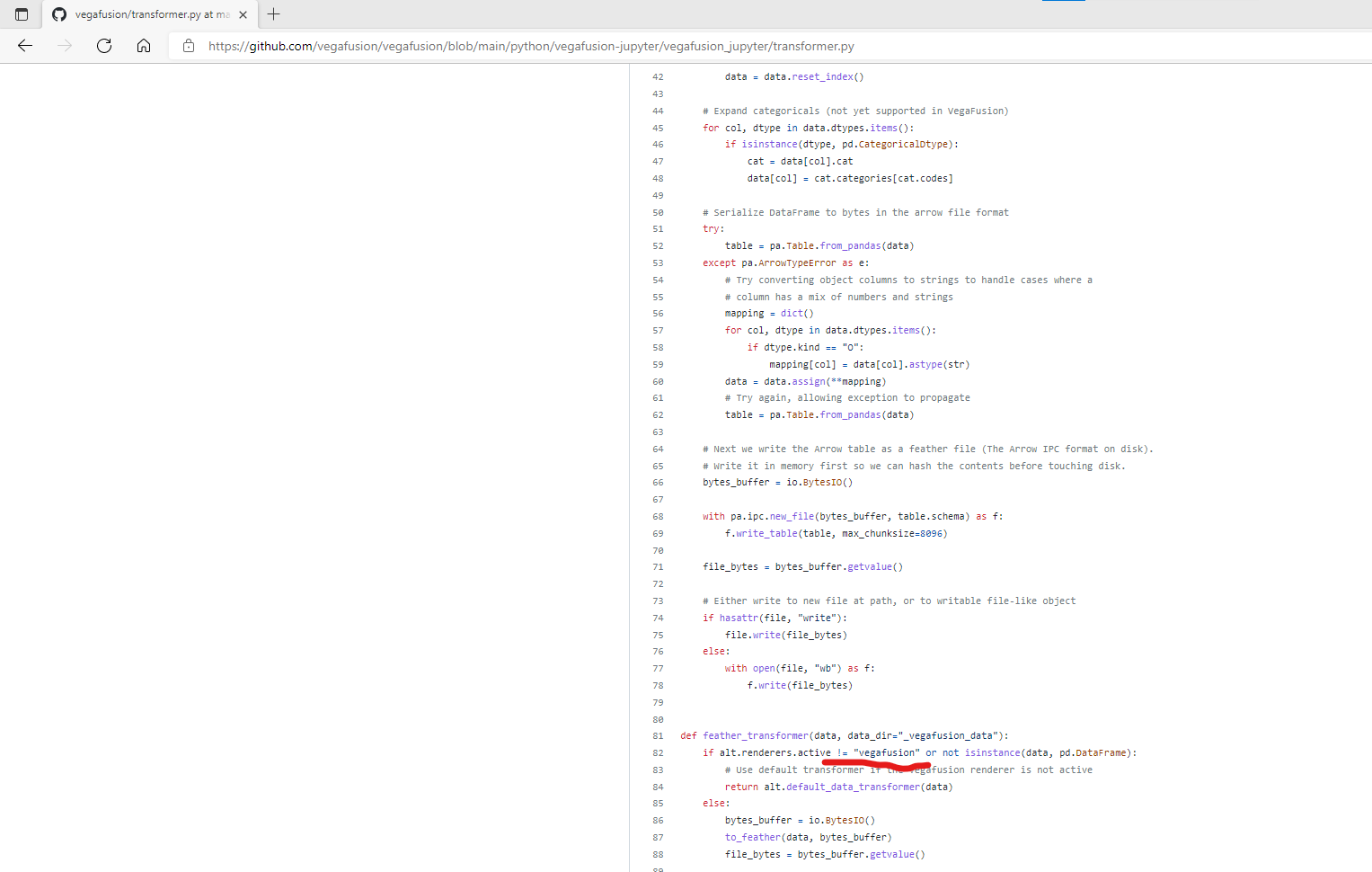Click from_pandas on line 62
Viewport: 1372px width, 872px height.
pos(850,415)
